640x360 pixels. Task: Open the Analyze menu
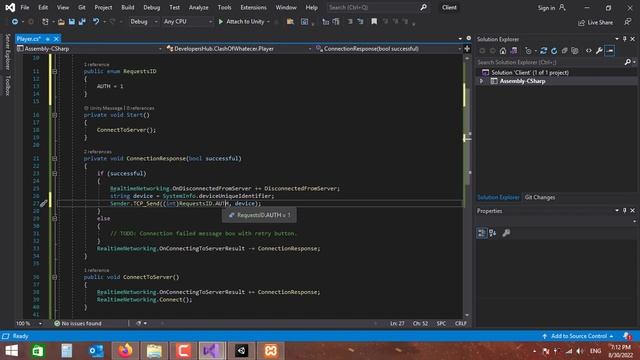click(x=198, y=8)
